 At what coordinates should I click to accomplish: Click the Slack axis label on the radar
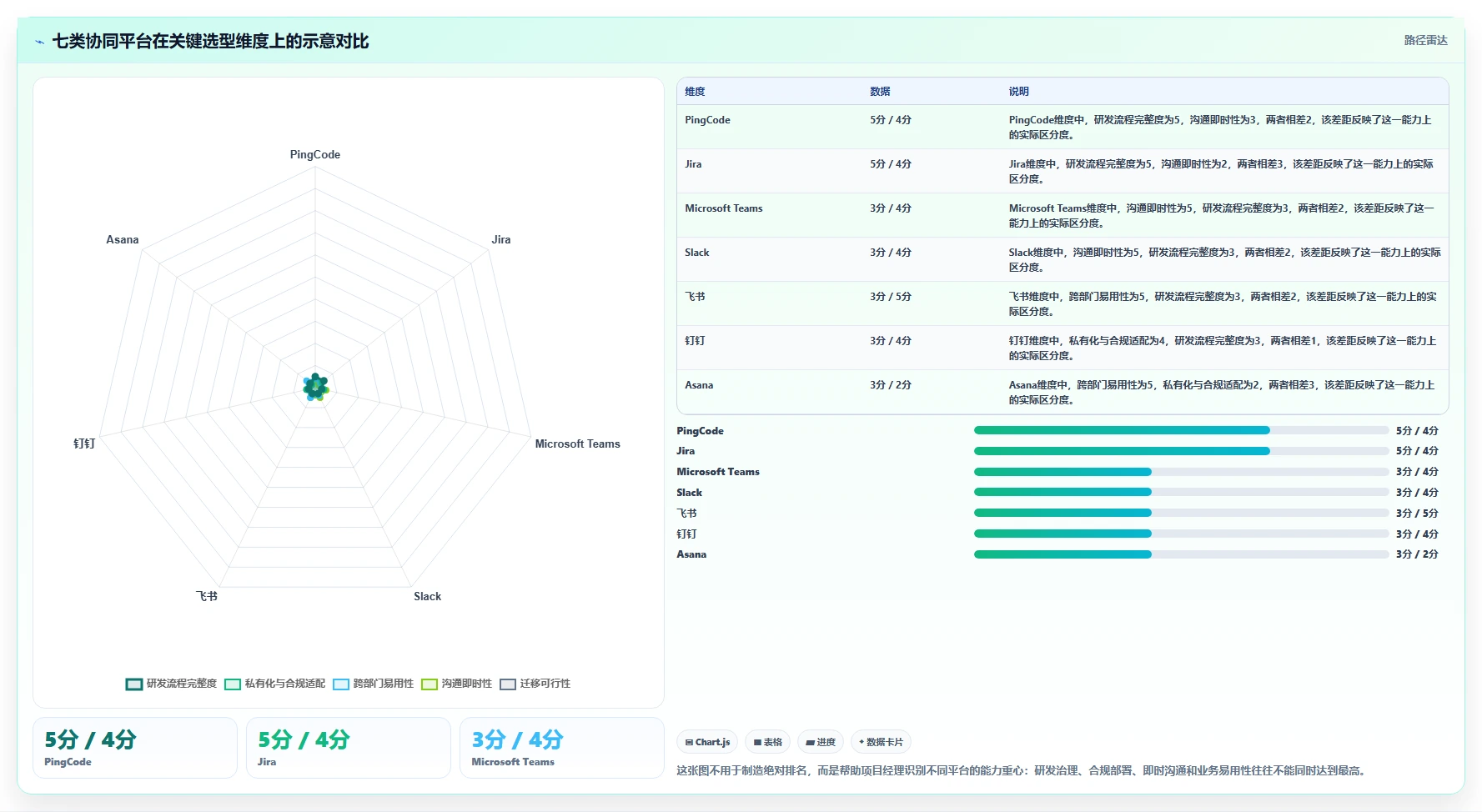tap(428, 596)
